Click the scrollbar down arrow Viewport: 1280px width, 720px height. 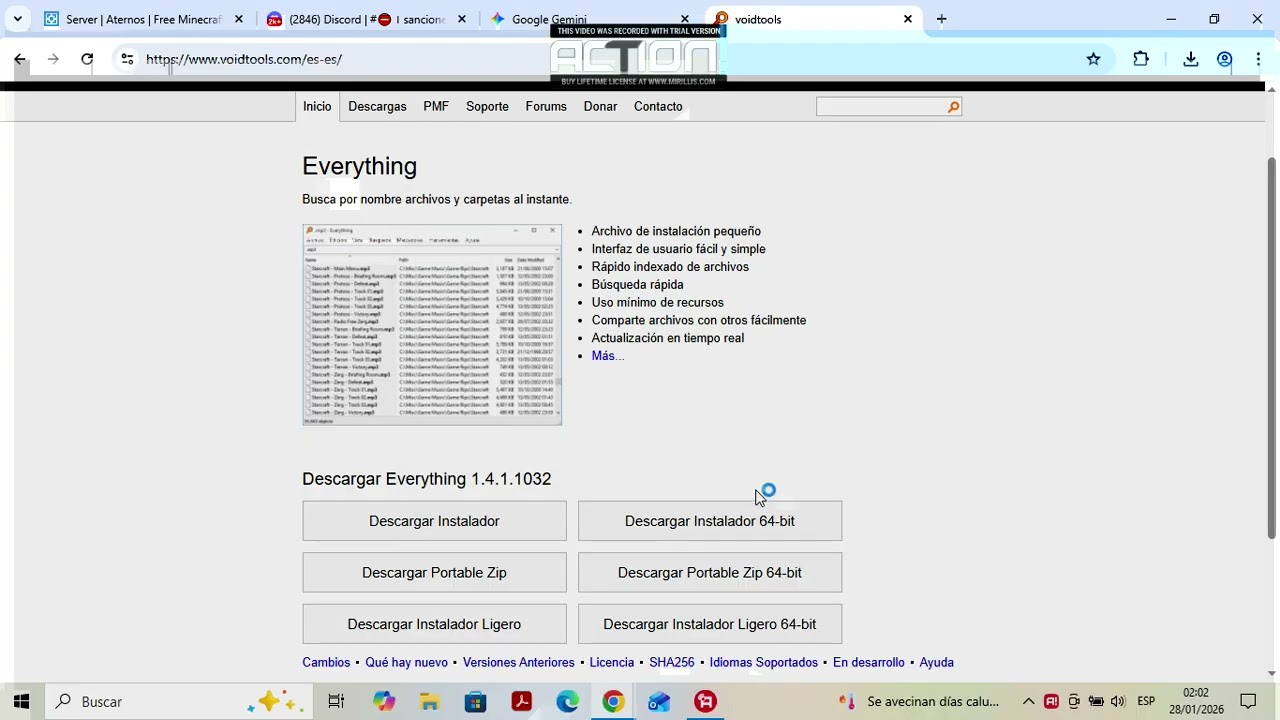(1271, 674)
